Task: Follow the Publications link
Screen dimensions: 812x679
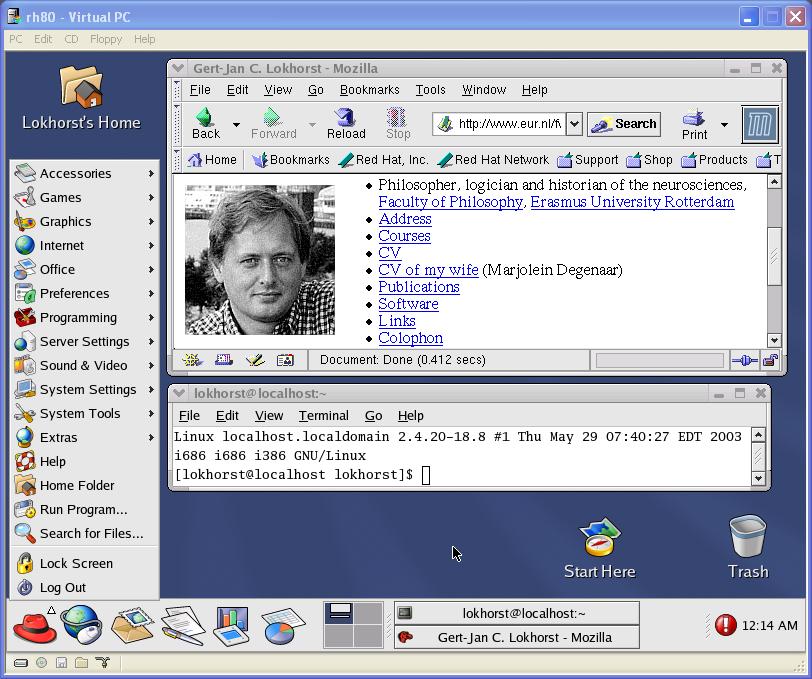Action: coord(419,287)
